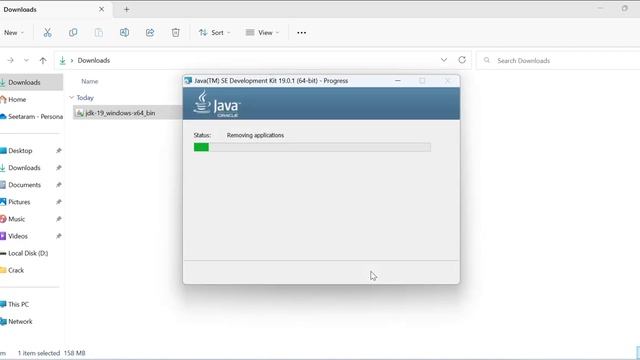Open the New item dropdown

(x=13, y=33)
